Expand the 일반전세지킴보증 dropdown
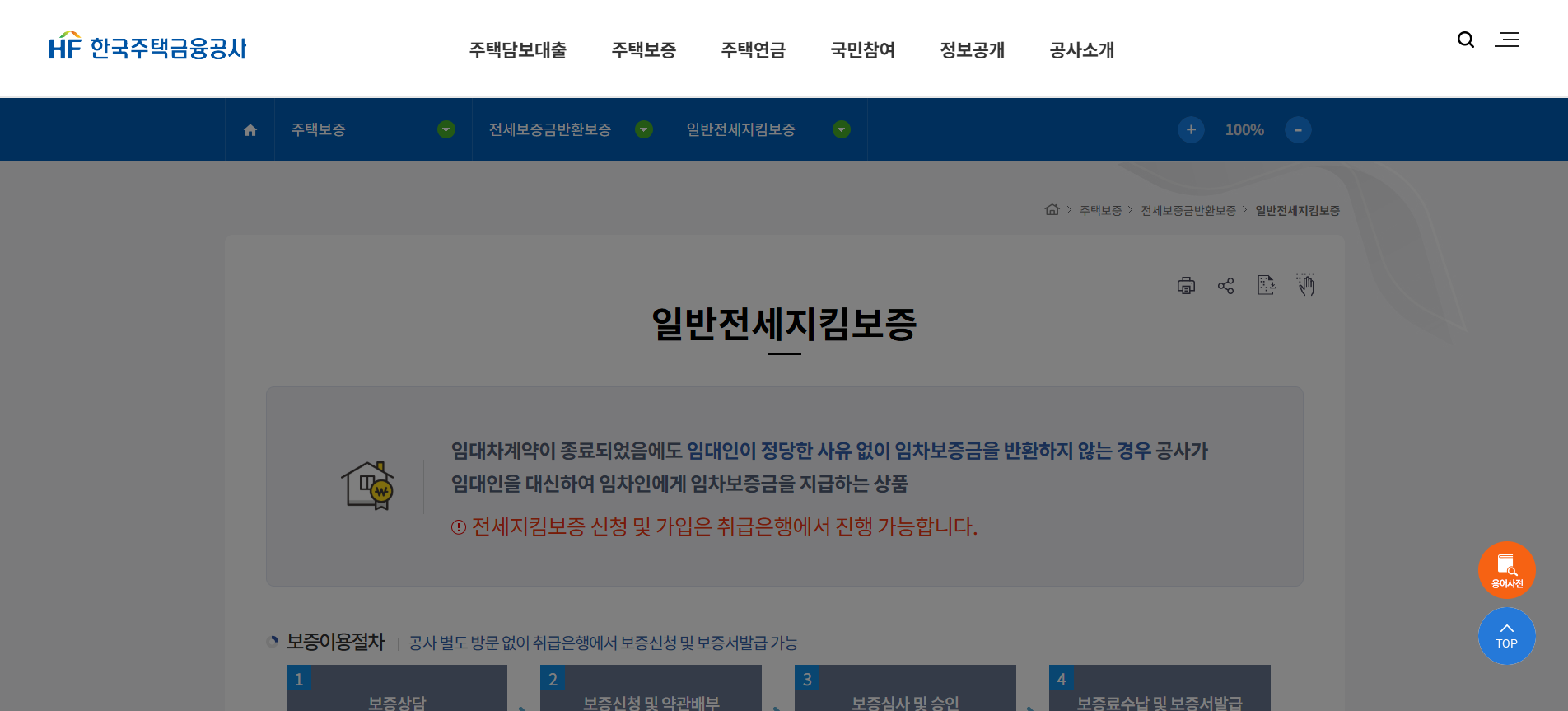The width and height of the screenshot is (1568, 711). (842, 130)
